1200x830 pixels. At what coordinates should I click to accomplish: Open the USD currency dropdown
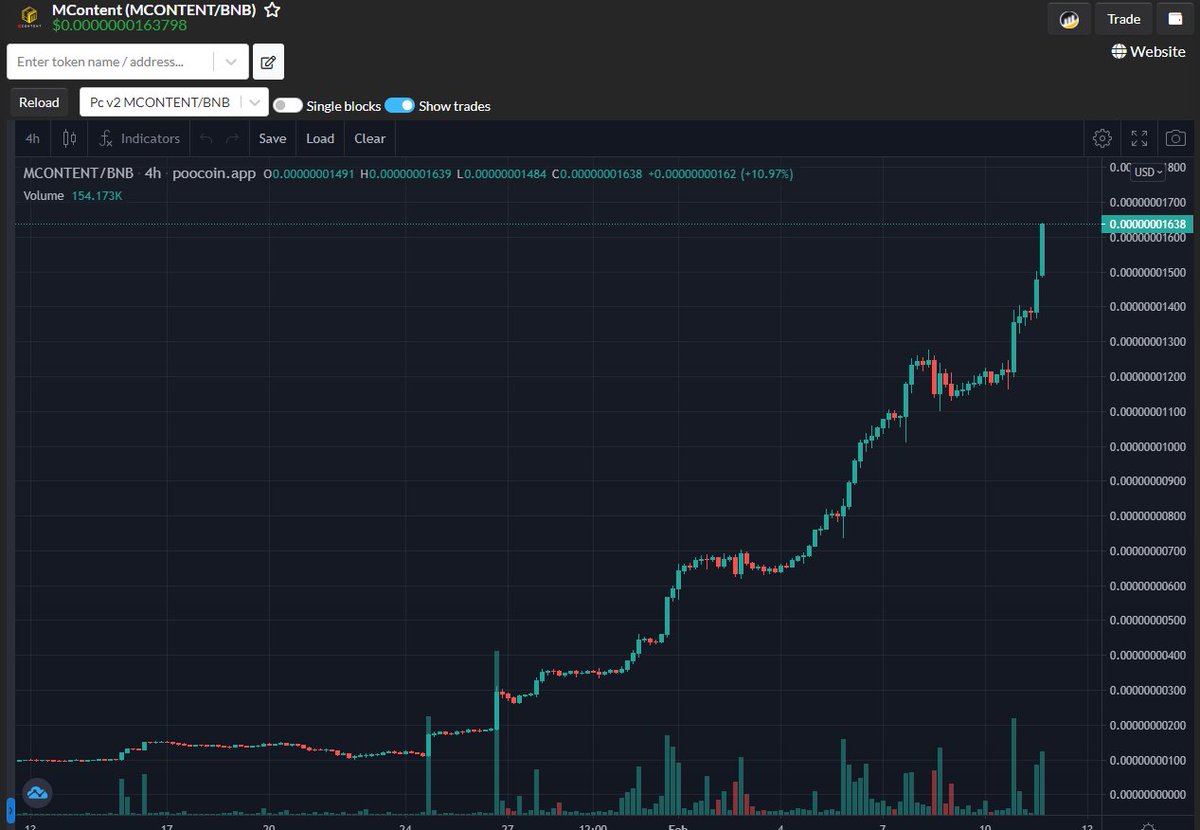[1148, 172]
